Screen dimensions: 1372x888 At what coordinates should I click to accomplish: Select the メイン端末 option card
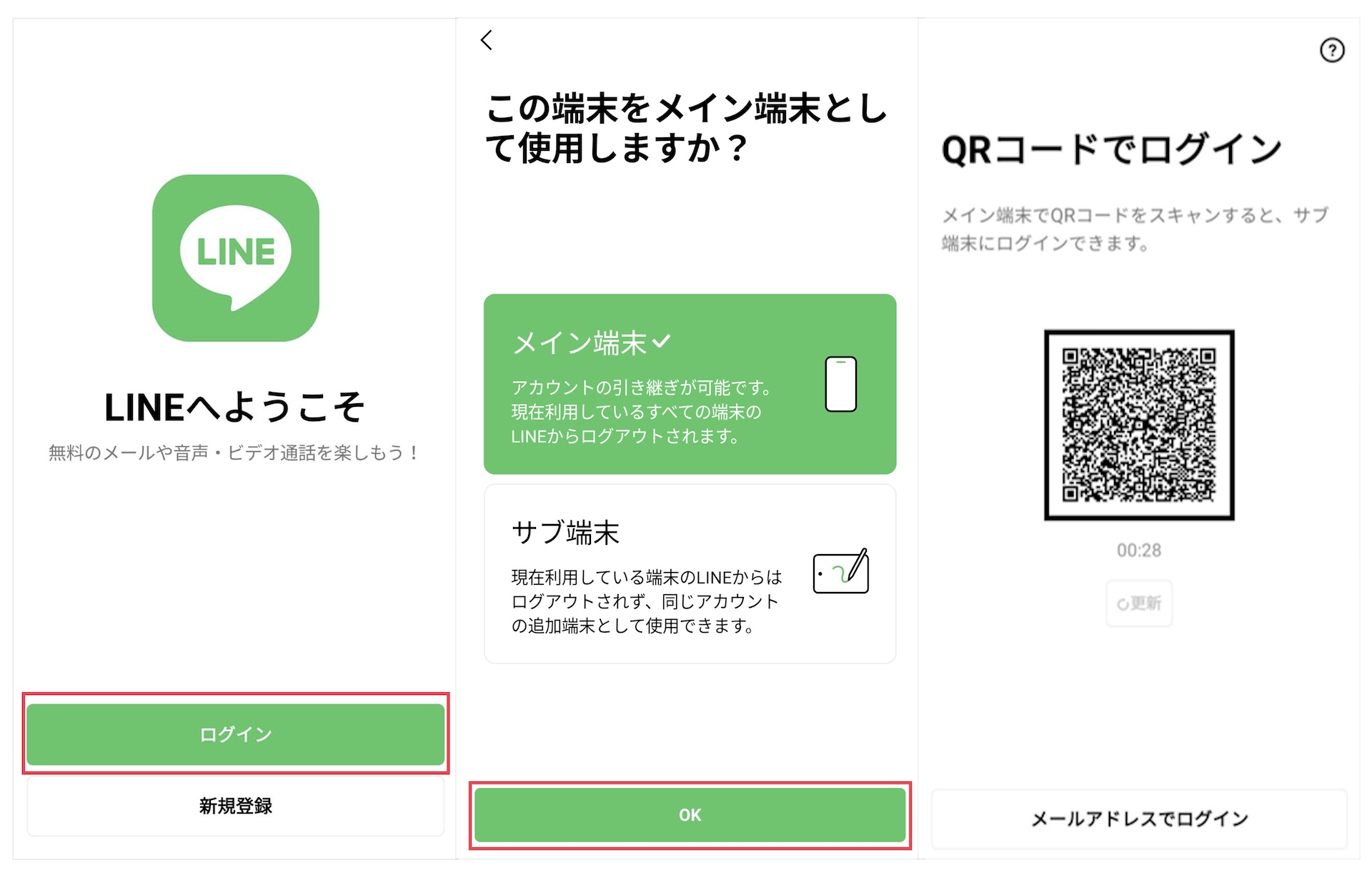(x=690, y=384)
